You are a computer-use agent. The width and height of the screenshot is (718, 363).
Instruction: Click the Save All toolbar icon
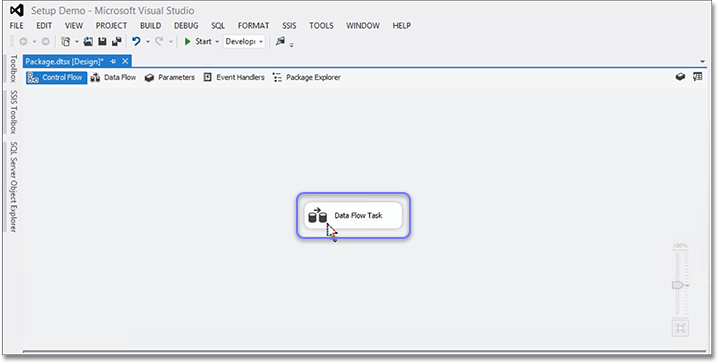pyautogui.click(x=117, y=42)
